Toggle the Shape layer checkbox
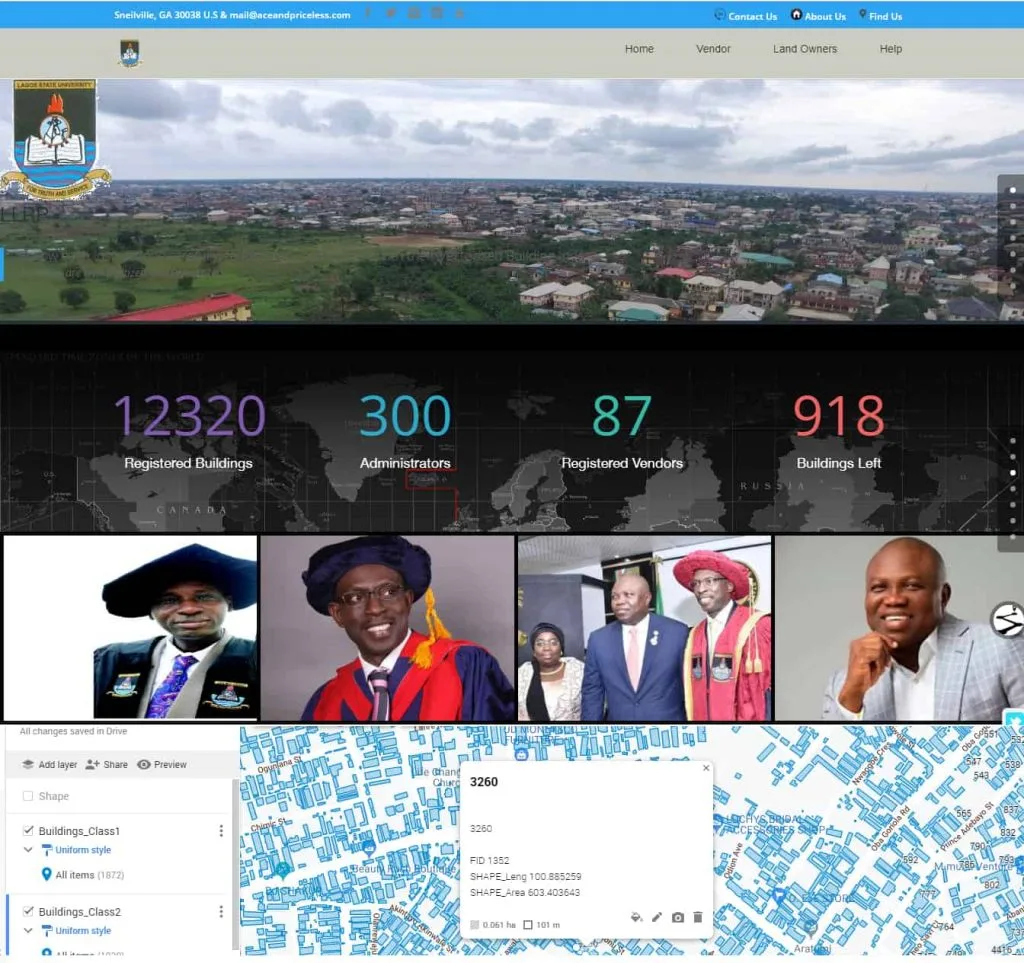This screenshot has width=1024, height=963. 28,796
